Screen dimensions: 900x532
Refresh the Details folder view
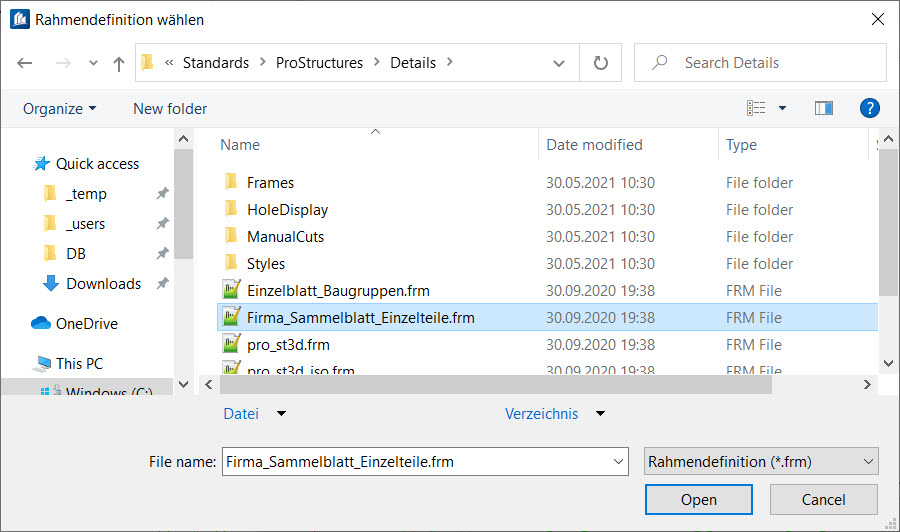pos(600,63)
